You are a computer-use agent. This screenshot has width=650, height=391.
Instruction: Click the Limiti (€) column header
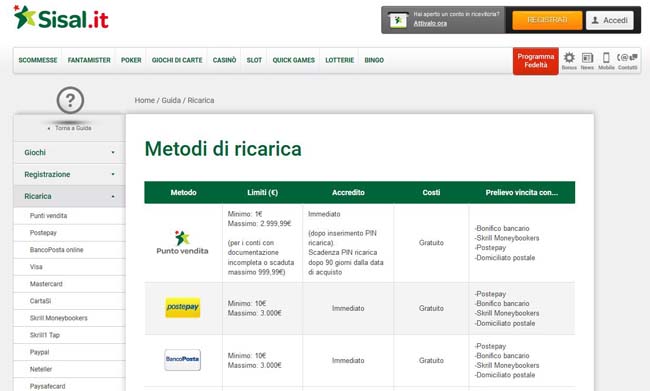262,192
